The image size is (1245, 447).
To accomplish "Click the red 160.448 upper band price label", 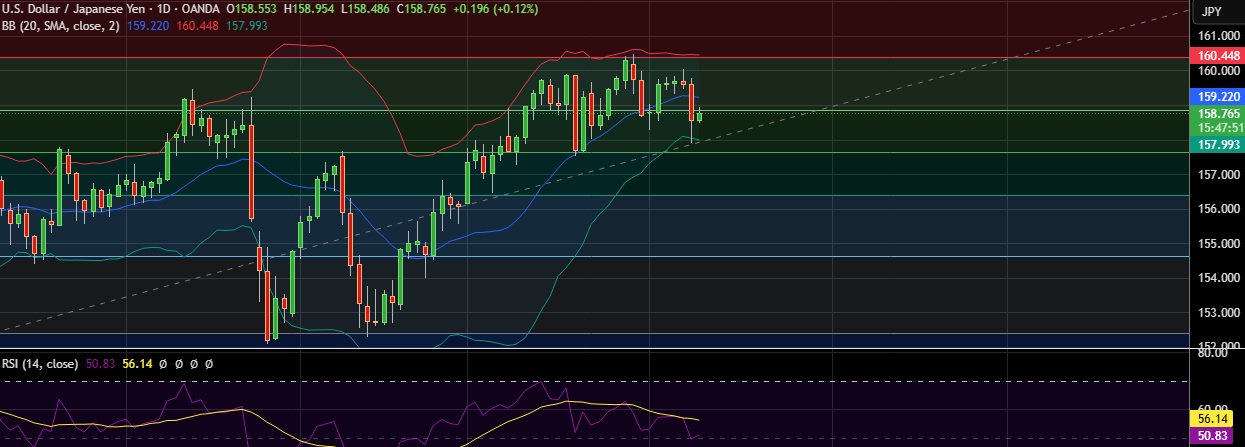I will click(1216, 56).
